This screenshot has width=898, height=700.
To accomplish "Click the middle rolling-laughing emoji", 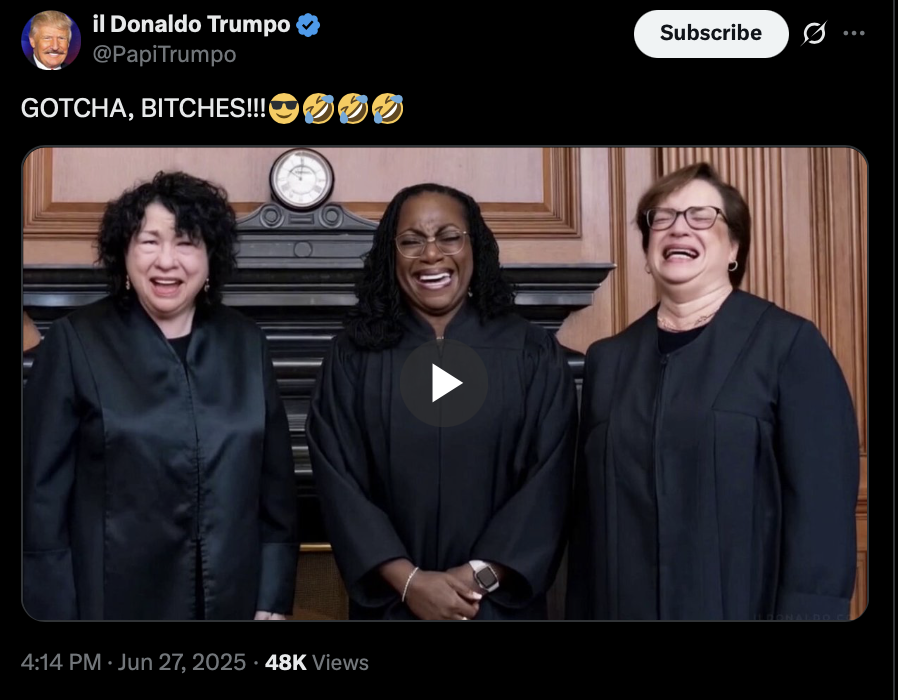I will [x=353, y=108].
